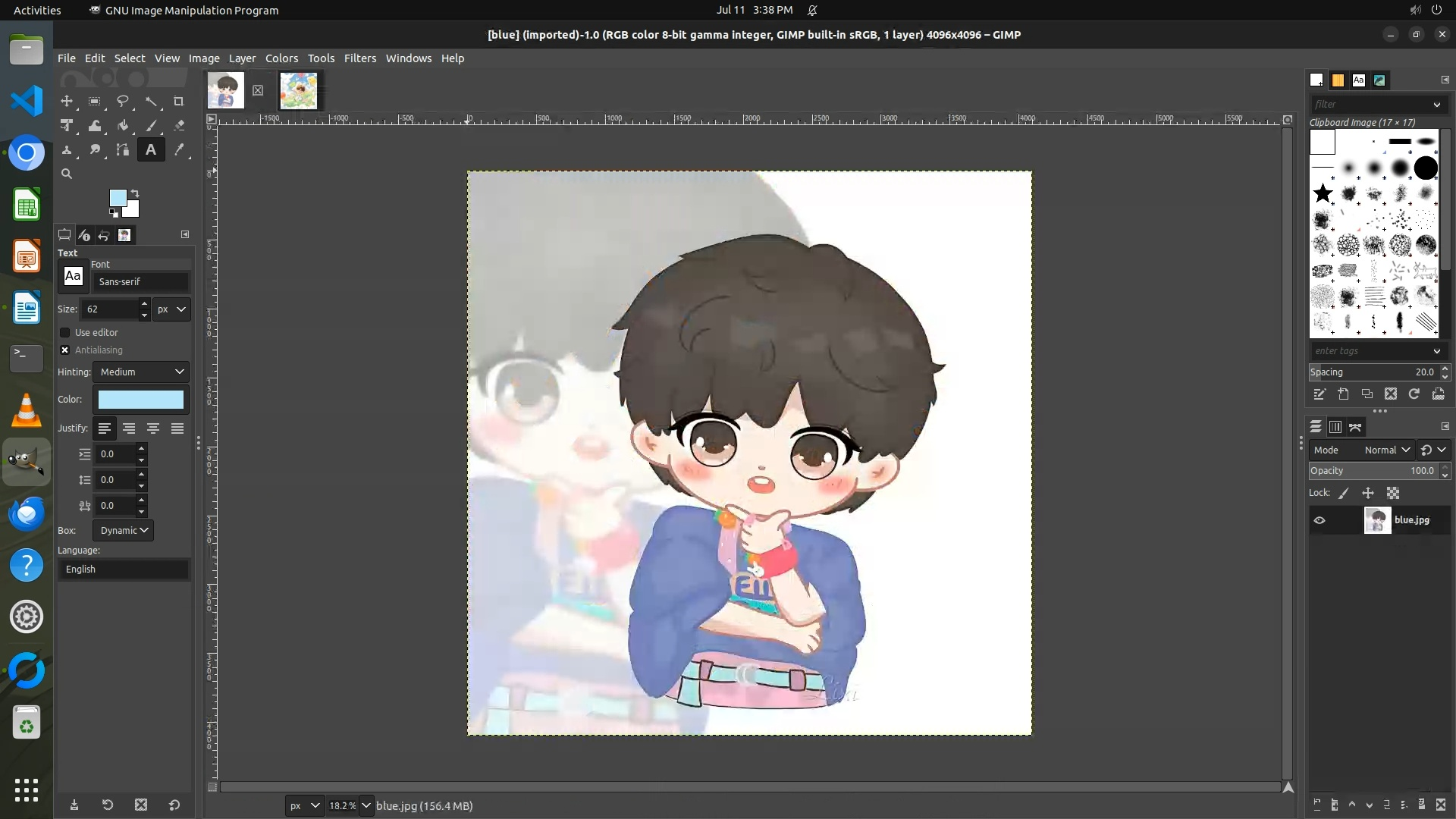Viewport: 1456px width, 819px height.
Task: Select the Paths tool
Action: [x=123, y=150]
